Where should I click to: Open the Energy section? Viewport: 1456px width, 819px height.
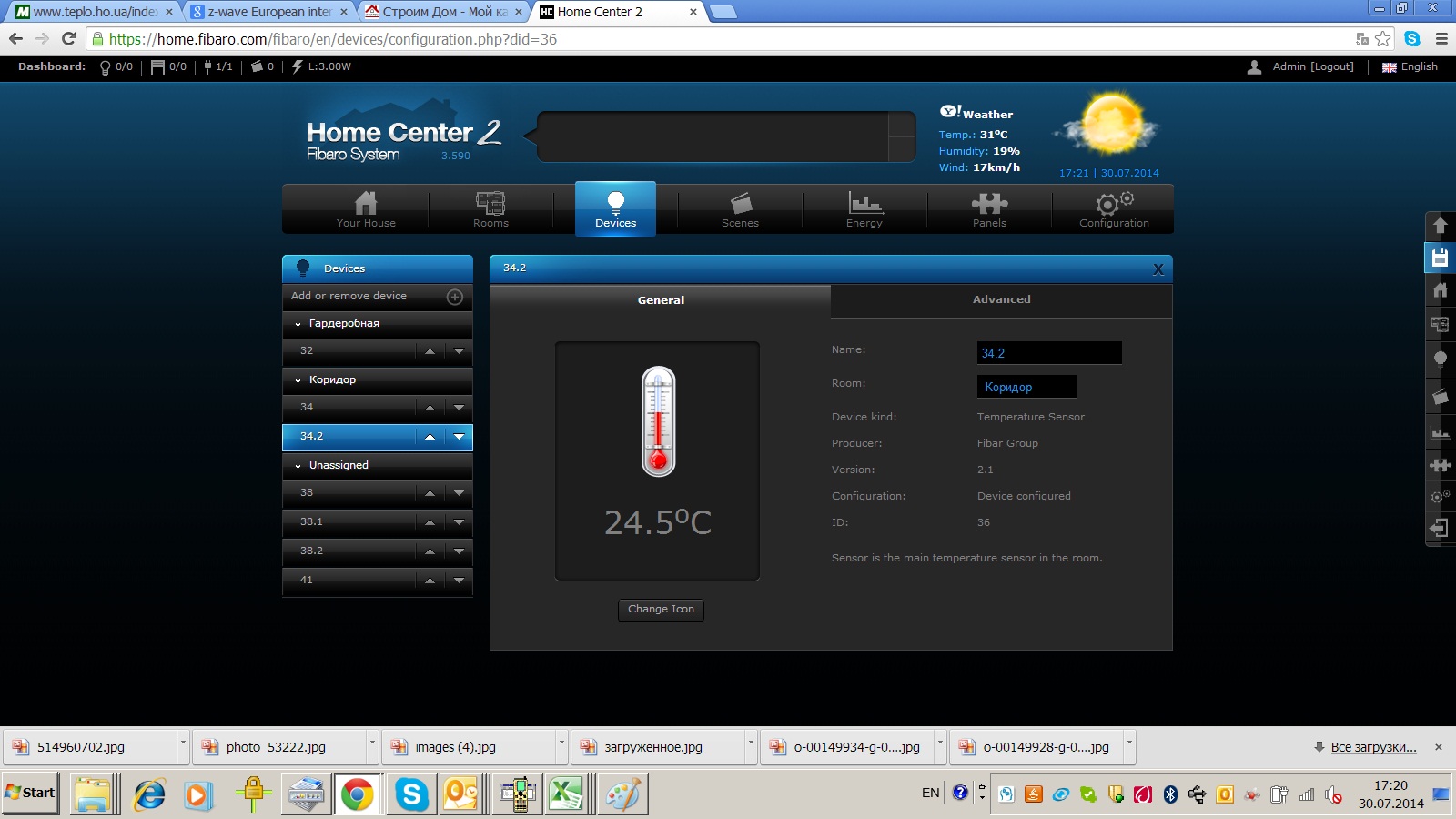click(864, 209)
